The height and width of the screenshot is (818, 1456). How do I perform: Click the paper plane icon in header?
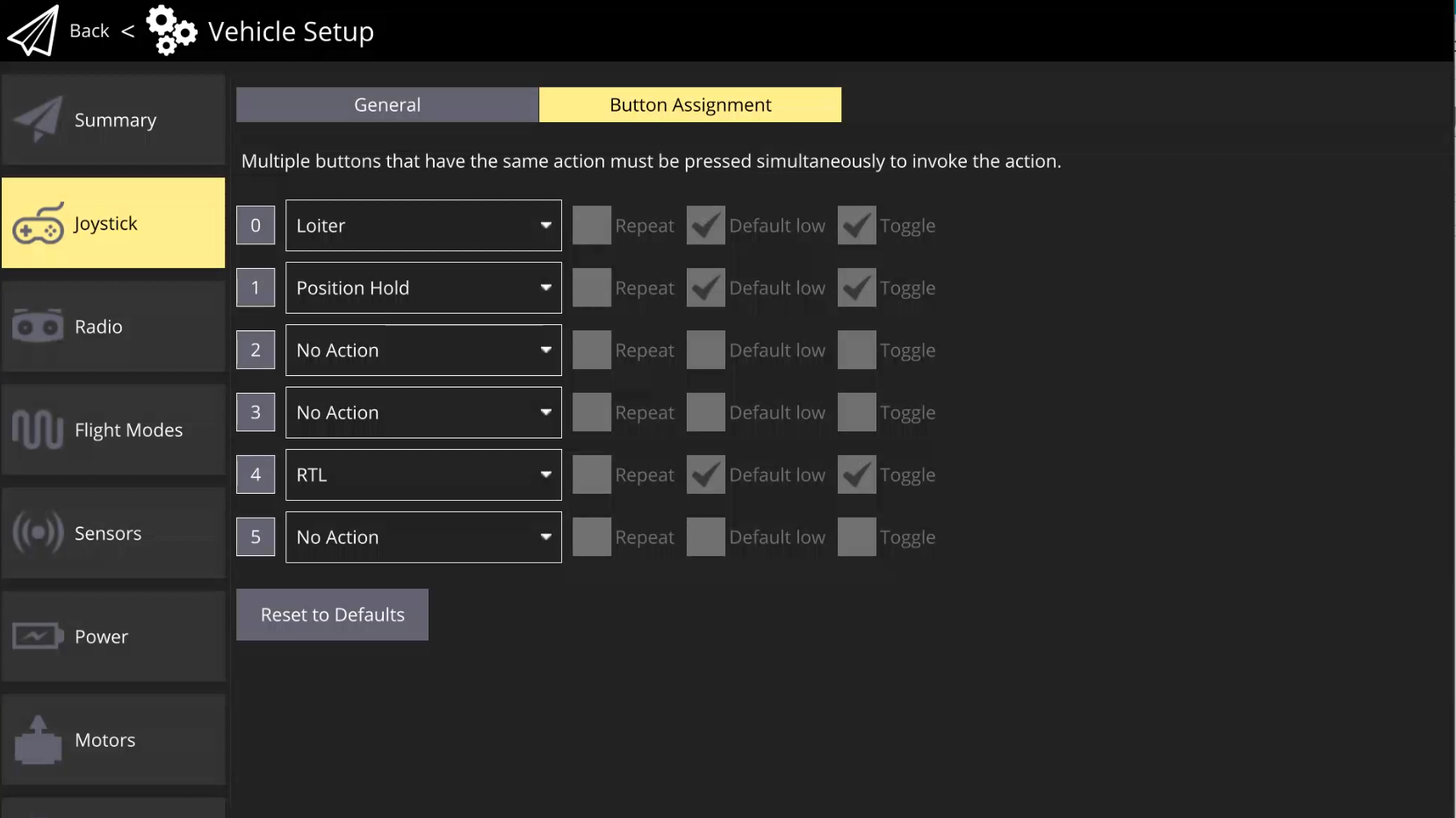[x=32, y=31]
